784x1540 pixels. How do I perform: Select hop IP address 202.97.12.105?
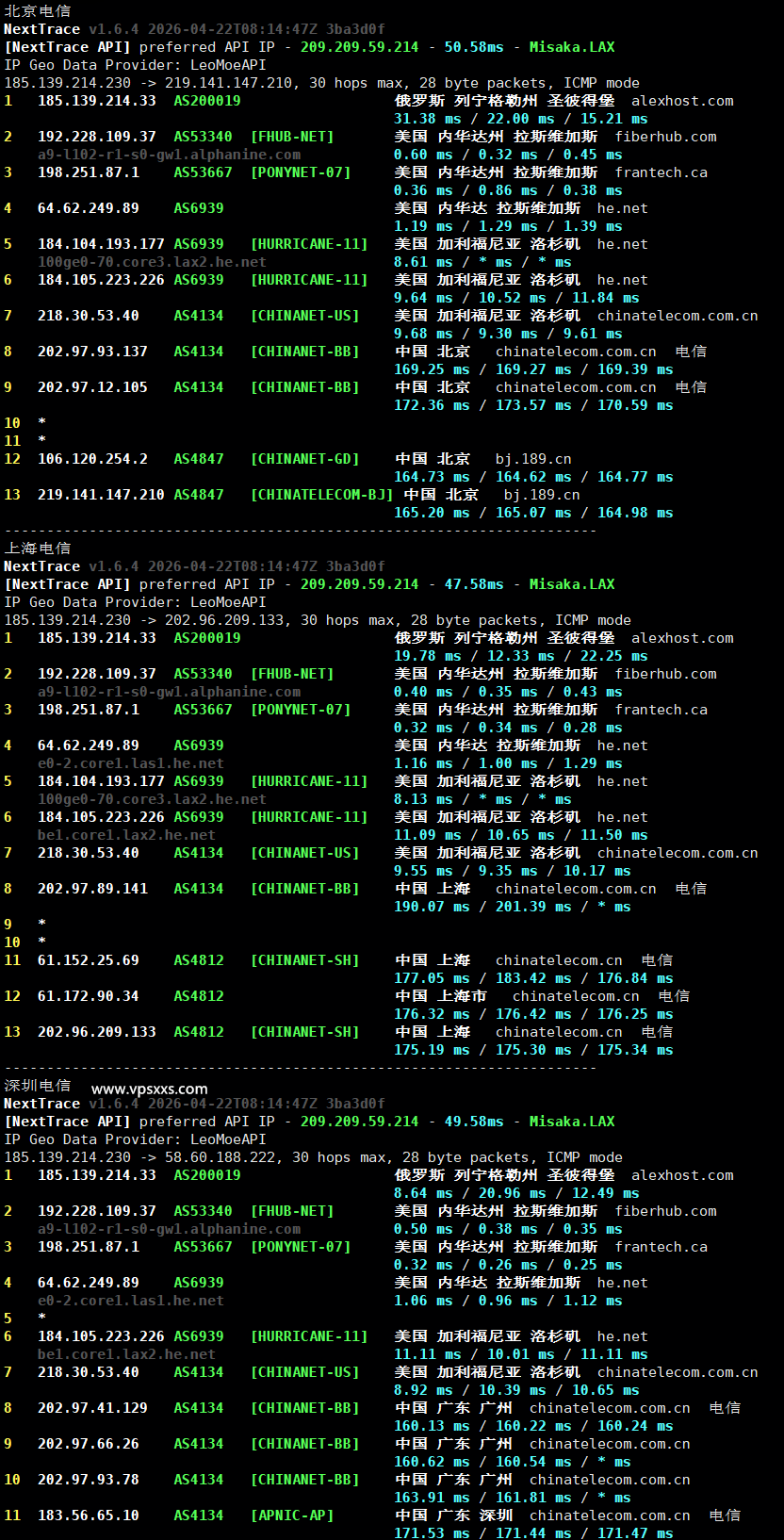92,386
